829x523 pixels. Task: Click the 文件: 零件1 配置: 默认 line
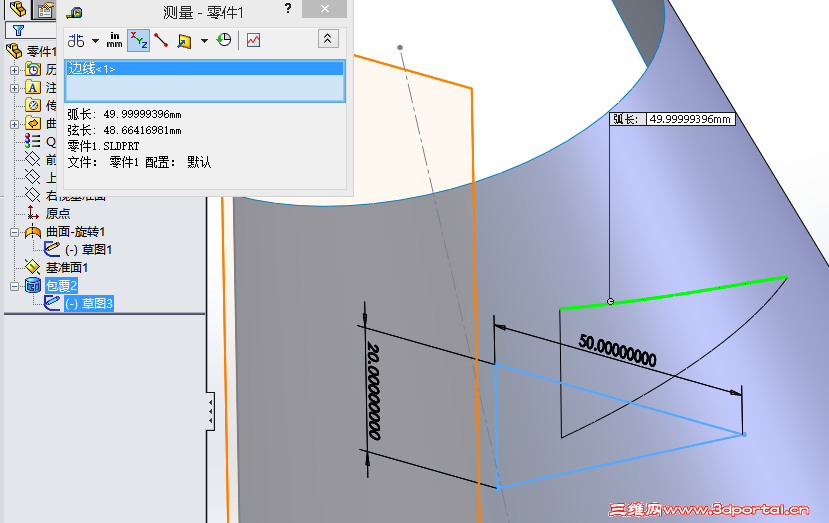(x=140, y=162)
